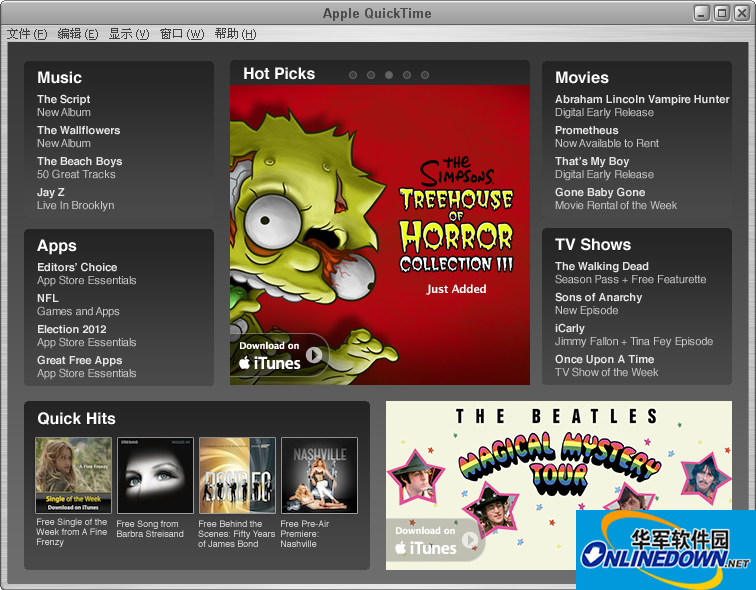Open the 编辑 (E) menu
Screen dimensions: 756x590
pos(78,34)
